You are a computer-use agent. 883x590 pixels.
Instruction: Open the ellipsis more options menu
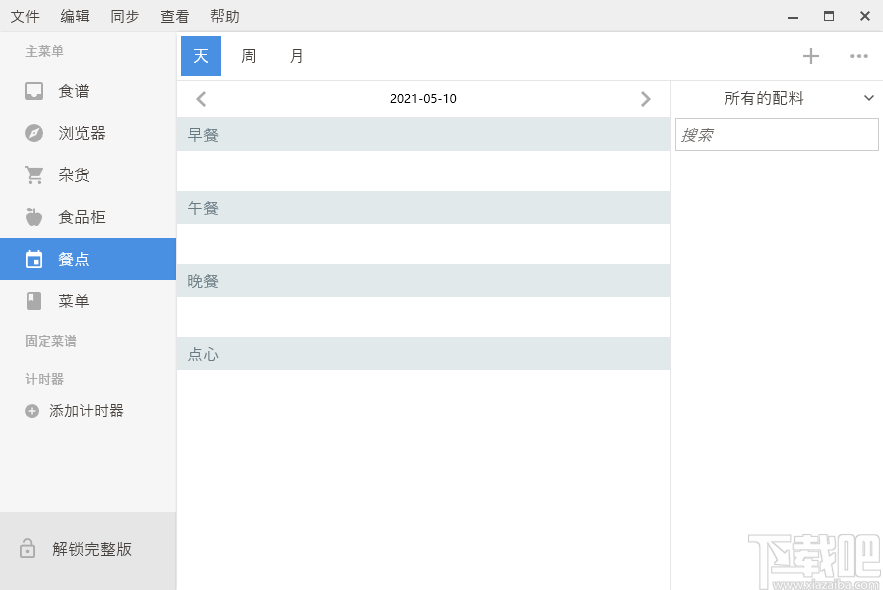pyautogui.click(x=858, y=57)
